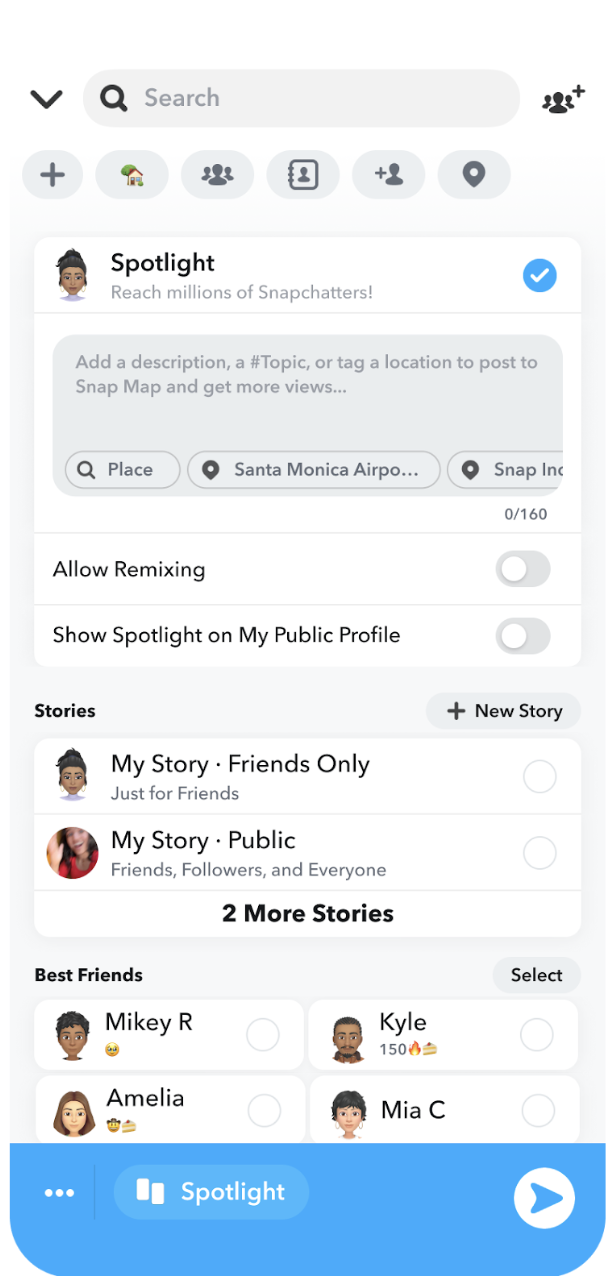
Task: Enable the Allow Remixing switch
Action: (x=523, y=569)
